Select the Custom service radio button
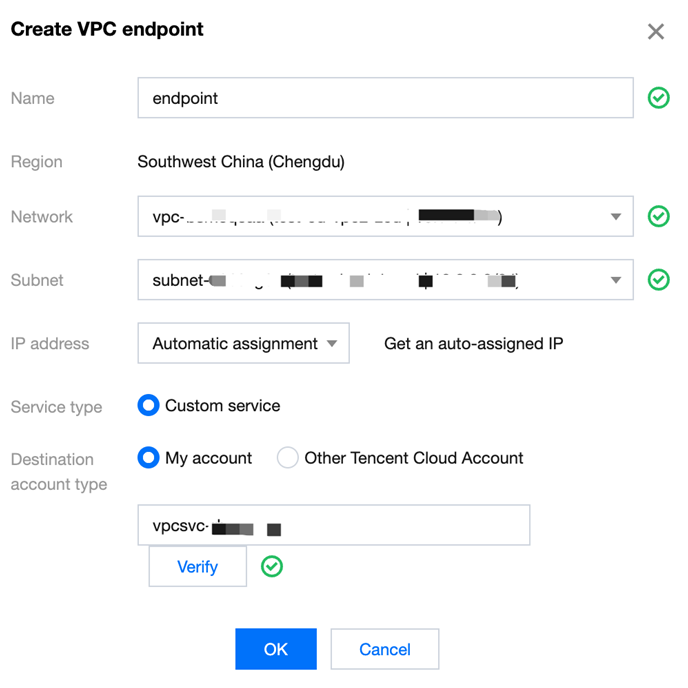 coord(149,406)
